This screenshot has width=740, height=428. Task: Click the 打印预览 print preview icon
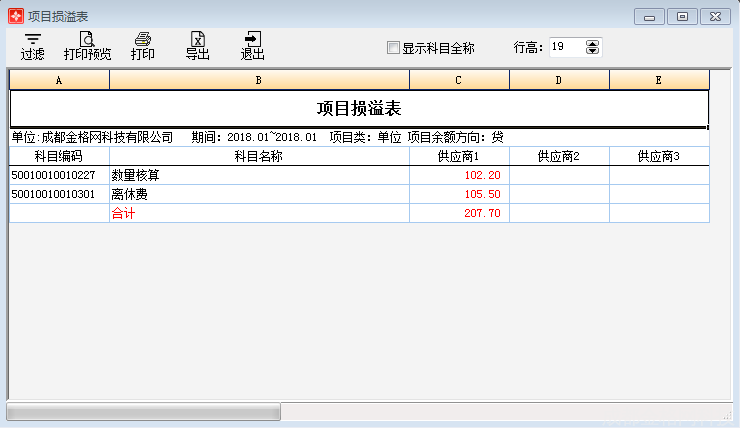click(87, 46)
